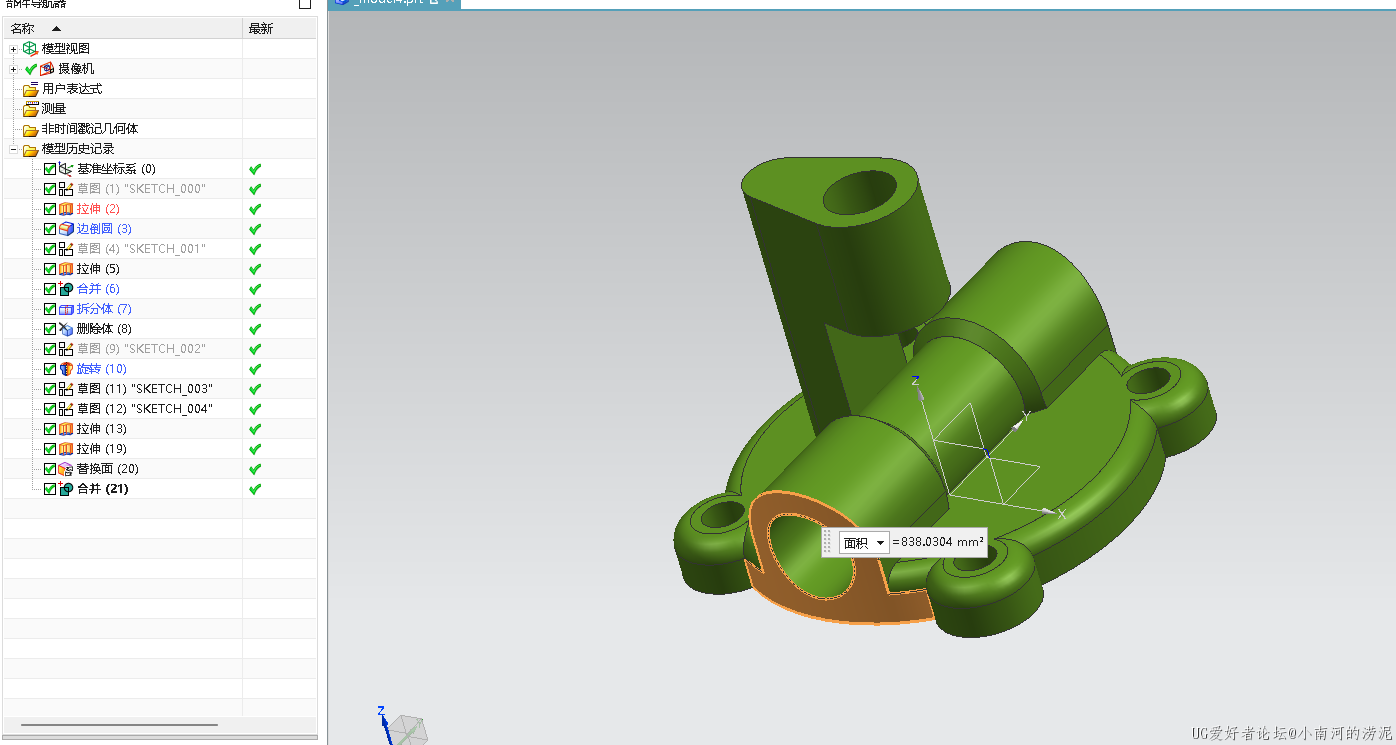The width and height of the screenshot is (1396, 745).
Task: Click the unite icon of 合并 (21)
Action: pyautogui.click(x=66, y=489)
